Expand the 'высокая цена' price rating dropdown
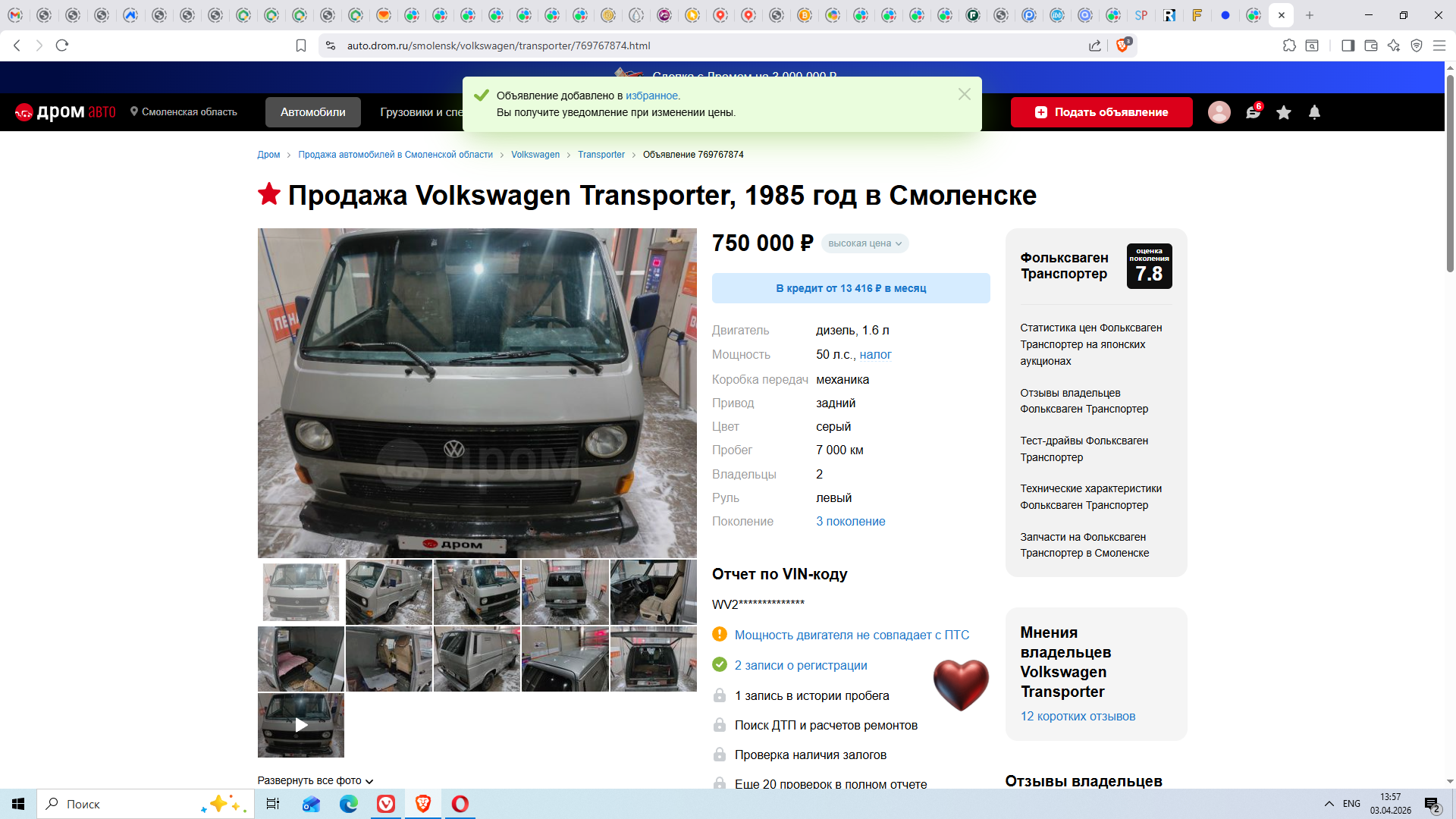1456x819 pixels. point(864,243)
